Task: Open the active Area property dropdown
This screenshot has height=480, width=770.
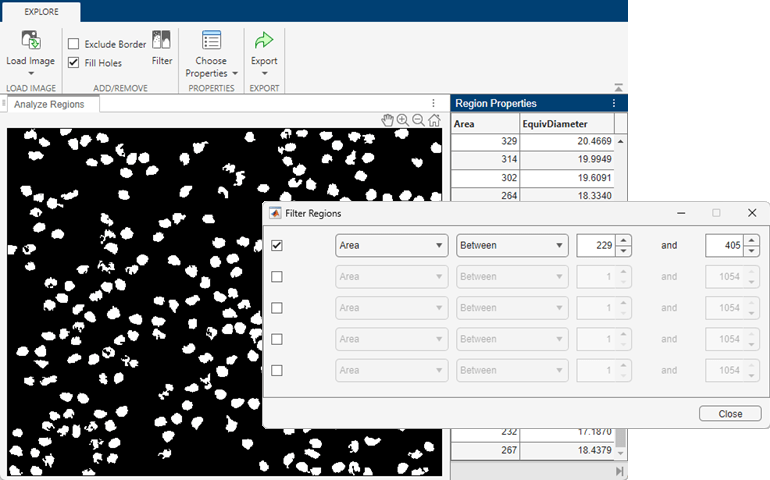Action: click(391, 245)
